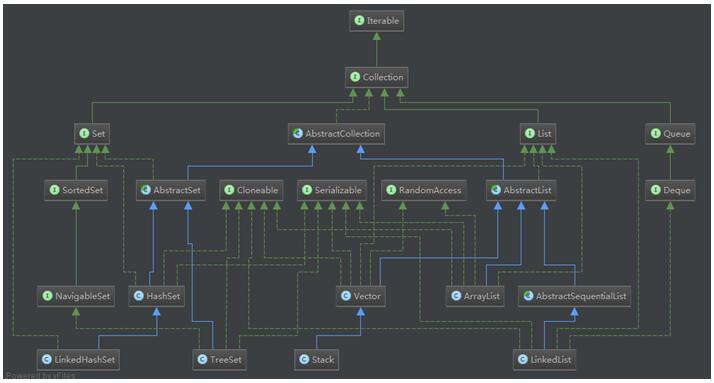Select the HashSet label text
This screenshot has width=714, height=383.
(x=163, y=296)
